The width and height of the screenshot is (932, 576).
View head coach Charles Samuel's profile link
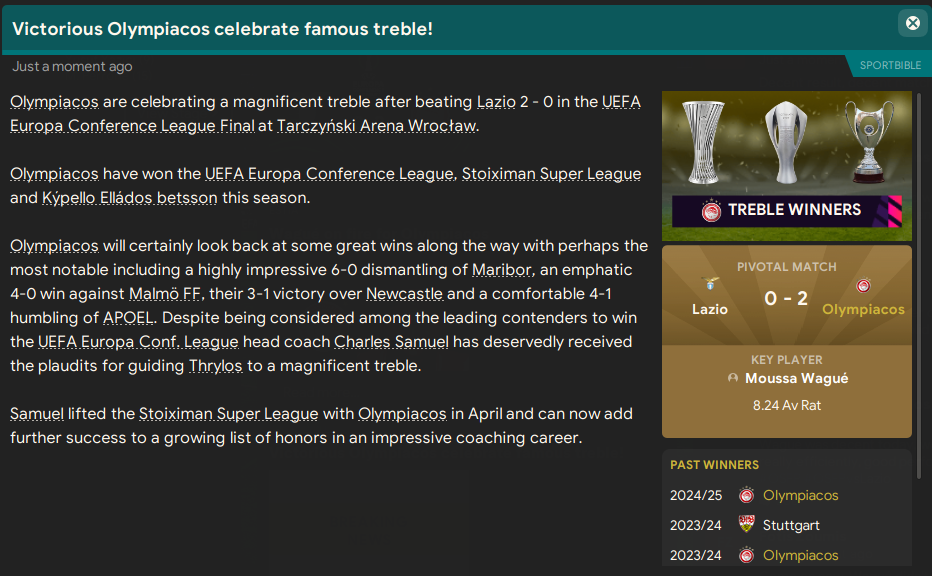point(392,341)
